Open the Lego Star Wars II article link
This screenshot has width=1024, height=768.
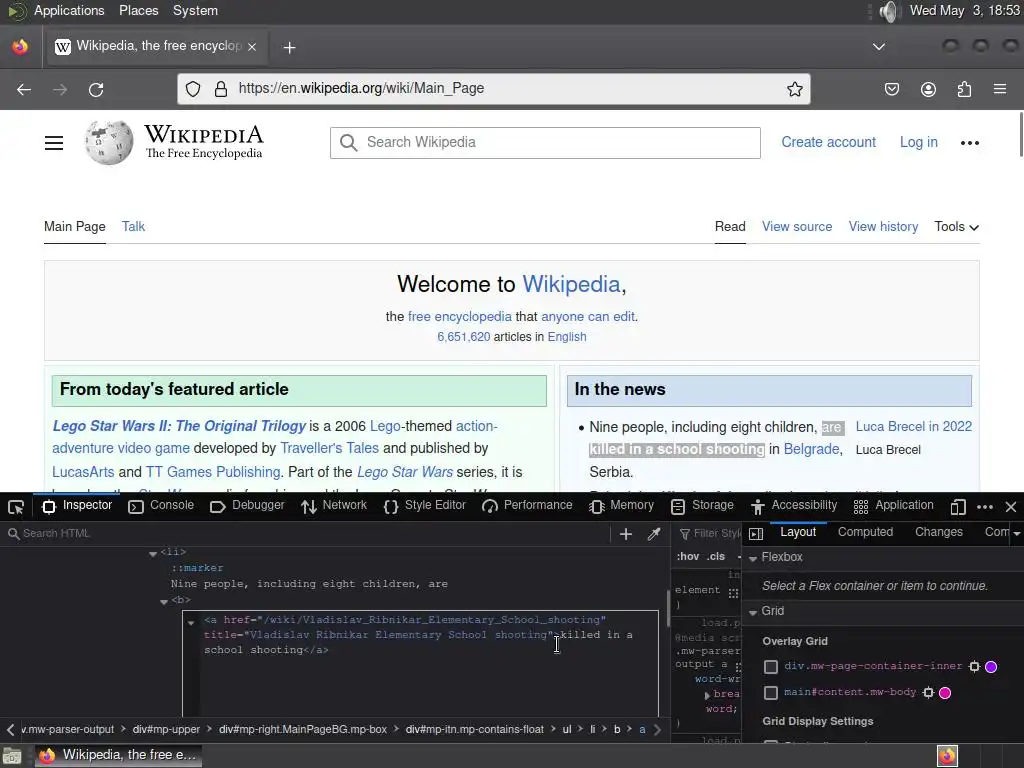pyautogui.click(x=179, y=426)
